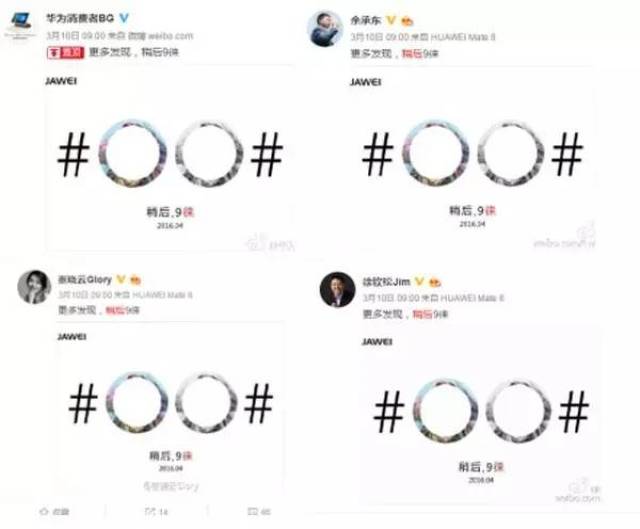Enlarge the teaser image in 徐钦松Jim's post
640x529 pixels.
pos(480,416)
